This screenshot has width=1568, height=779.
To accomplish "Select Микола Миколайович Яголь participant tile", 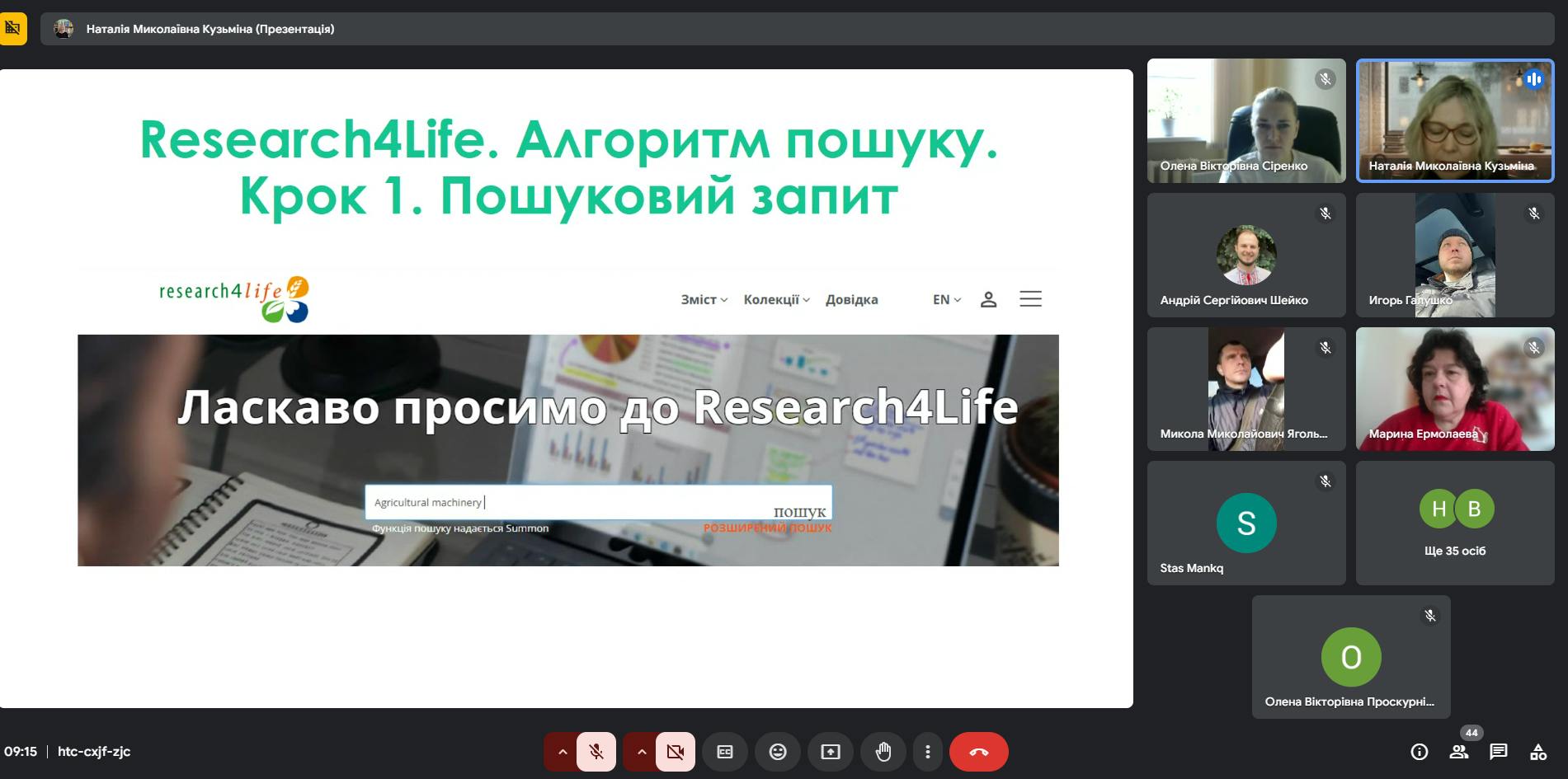I will click(1246, 389).
